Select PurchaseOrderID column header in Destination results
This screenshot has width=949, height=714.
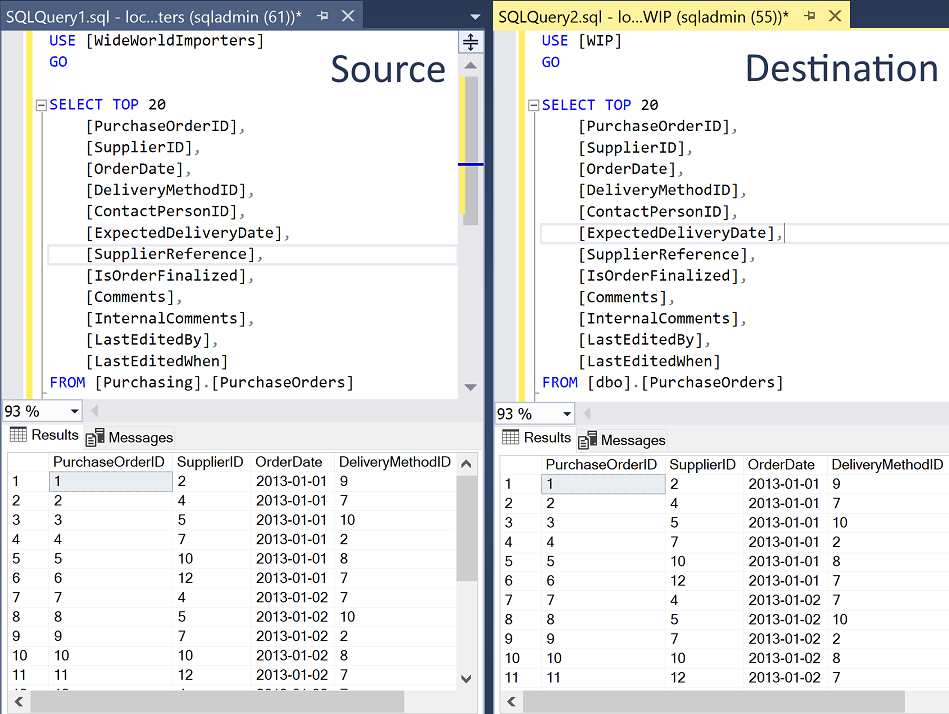603,465
